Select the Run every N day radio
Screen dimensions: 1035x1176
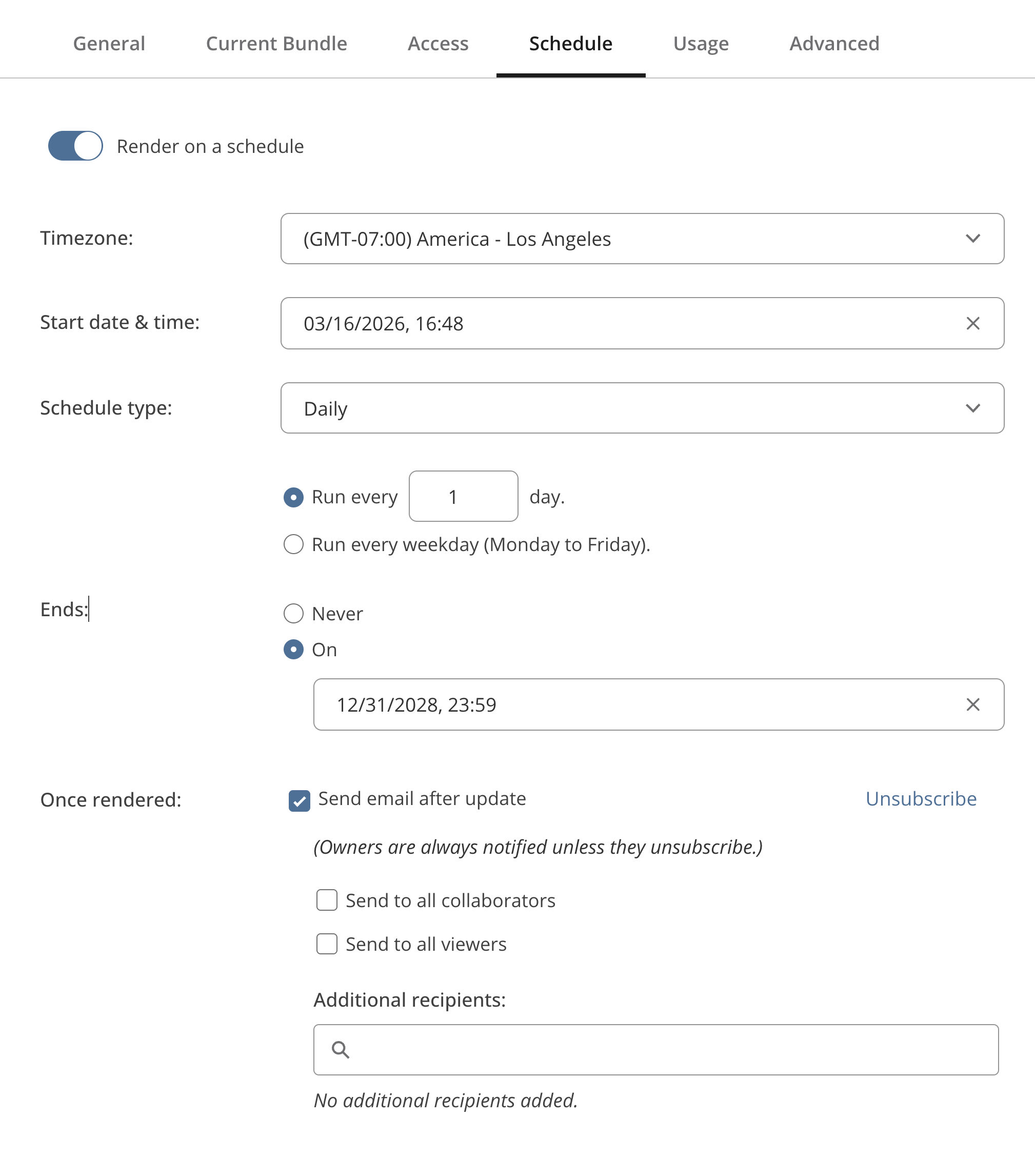tap(293, 497)
